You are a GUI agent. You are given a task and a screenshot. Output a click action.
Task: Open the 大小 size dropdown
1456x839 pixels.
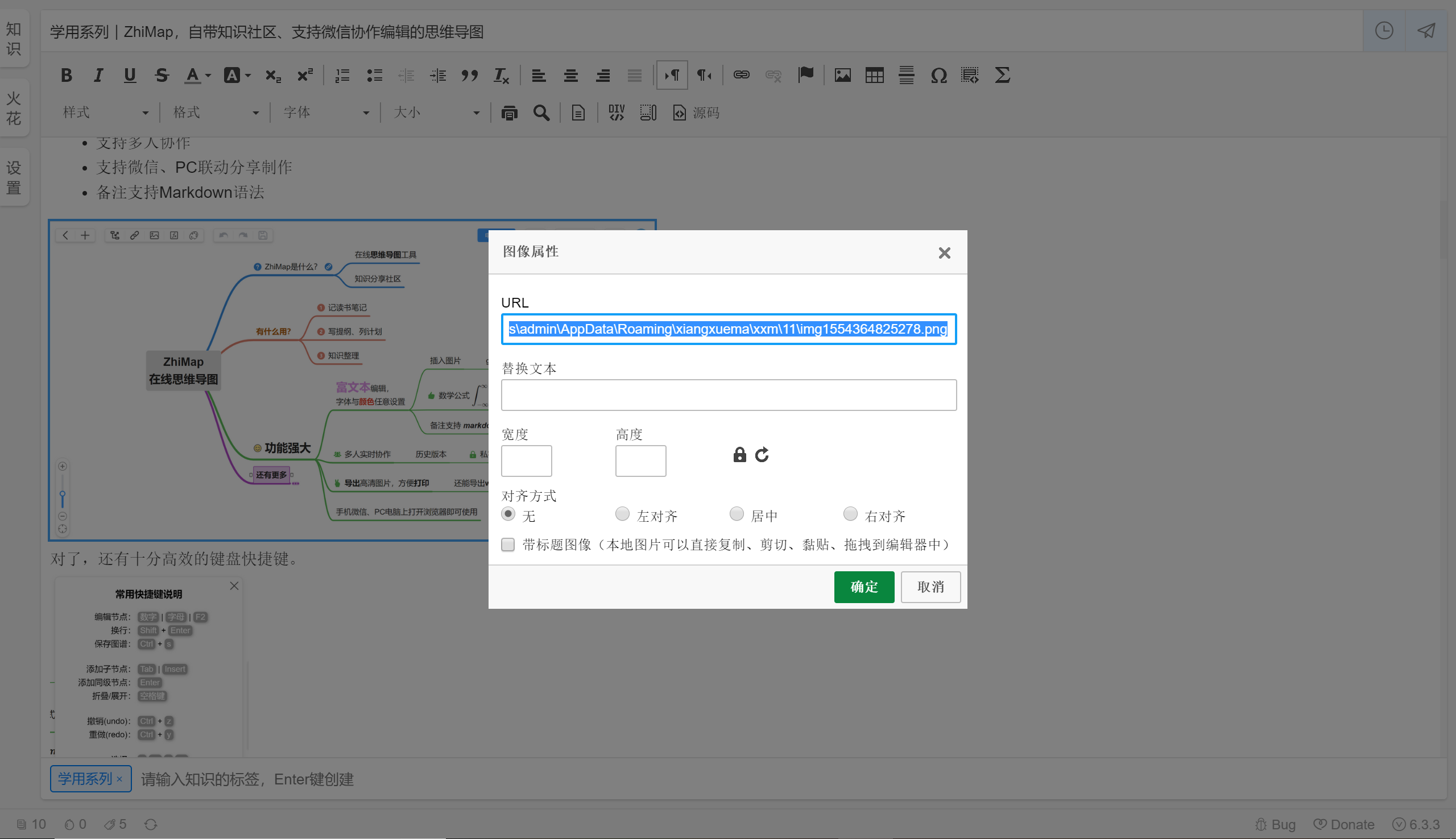click(436, 113)
